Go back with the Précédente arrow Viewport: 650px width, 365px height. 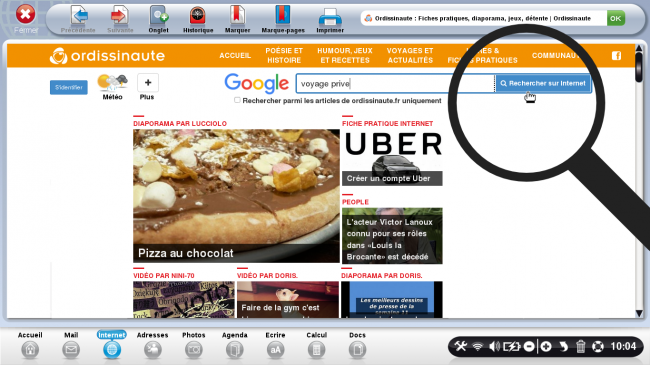[78, 19]
